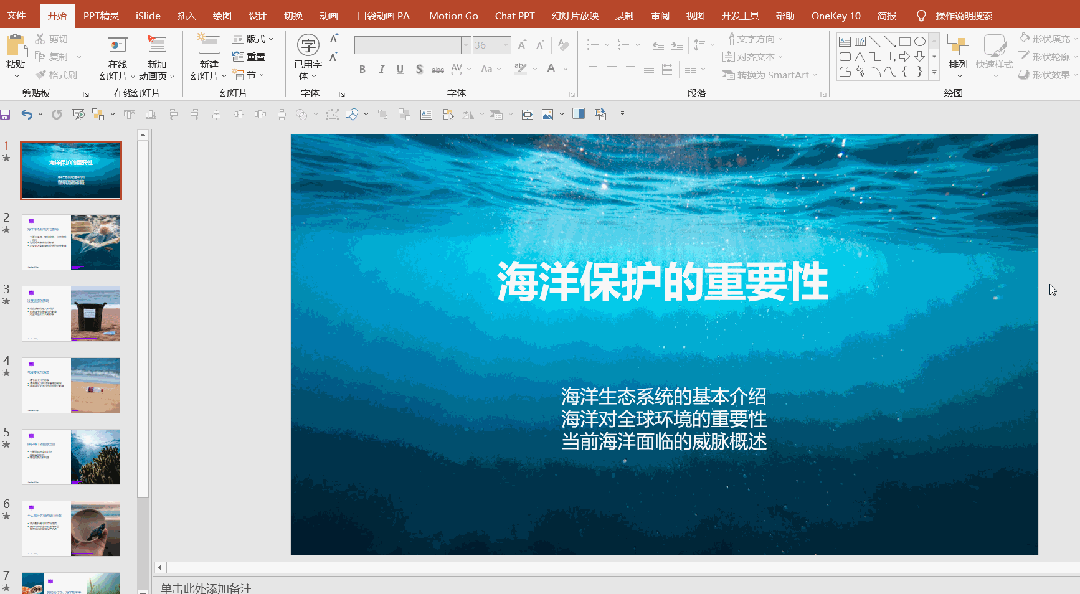Click the Reset slide icon
The height and width of the screenshot is (594, 1080).
(238, 57)
